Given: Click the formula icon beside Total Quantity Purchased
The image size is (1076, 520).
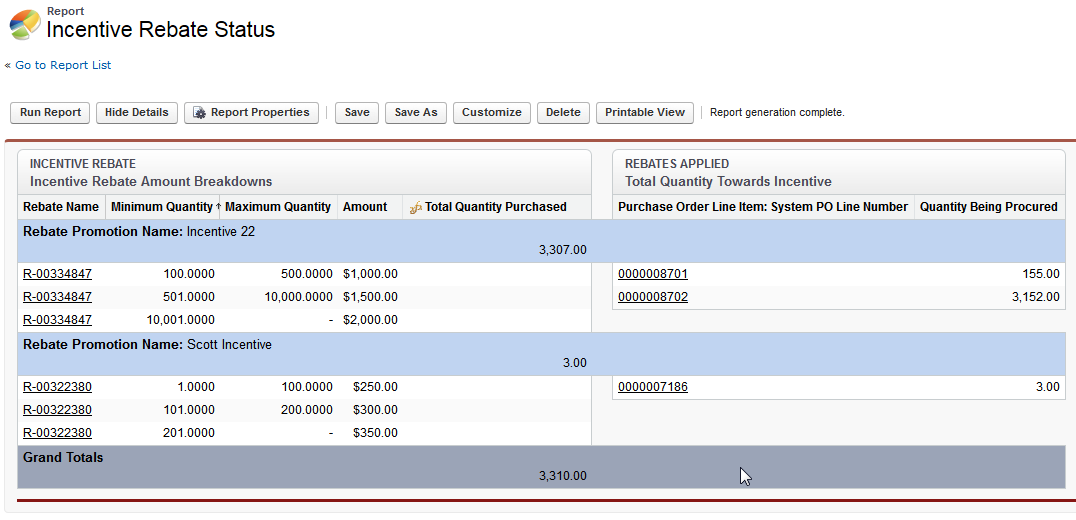Looking at the screenshot, I should pos(415,208).
